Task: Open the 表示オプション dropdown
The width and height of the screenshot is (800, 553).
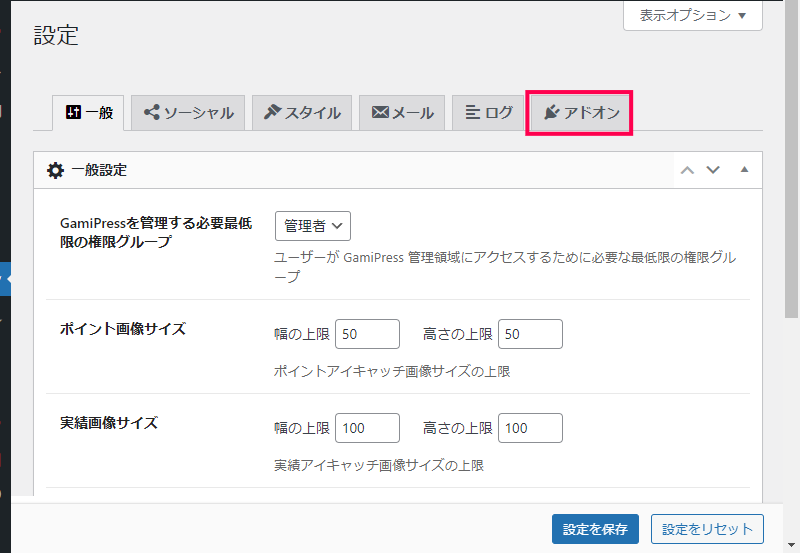Action: pos(693,16)
